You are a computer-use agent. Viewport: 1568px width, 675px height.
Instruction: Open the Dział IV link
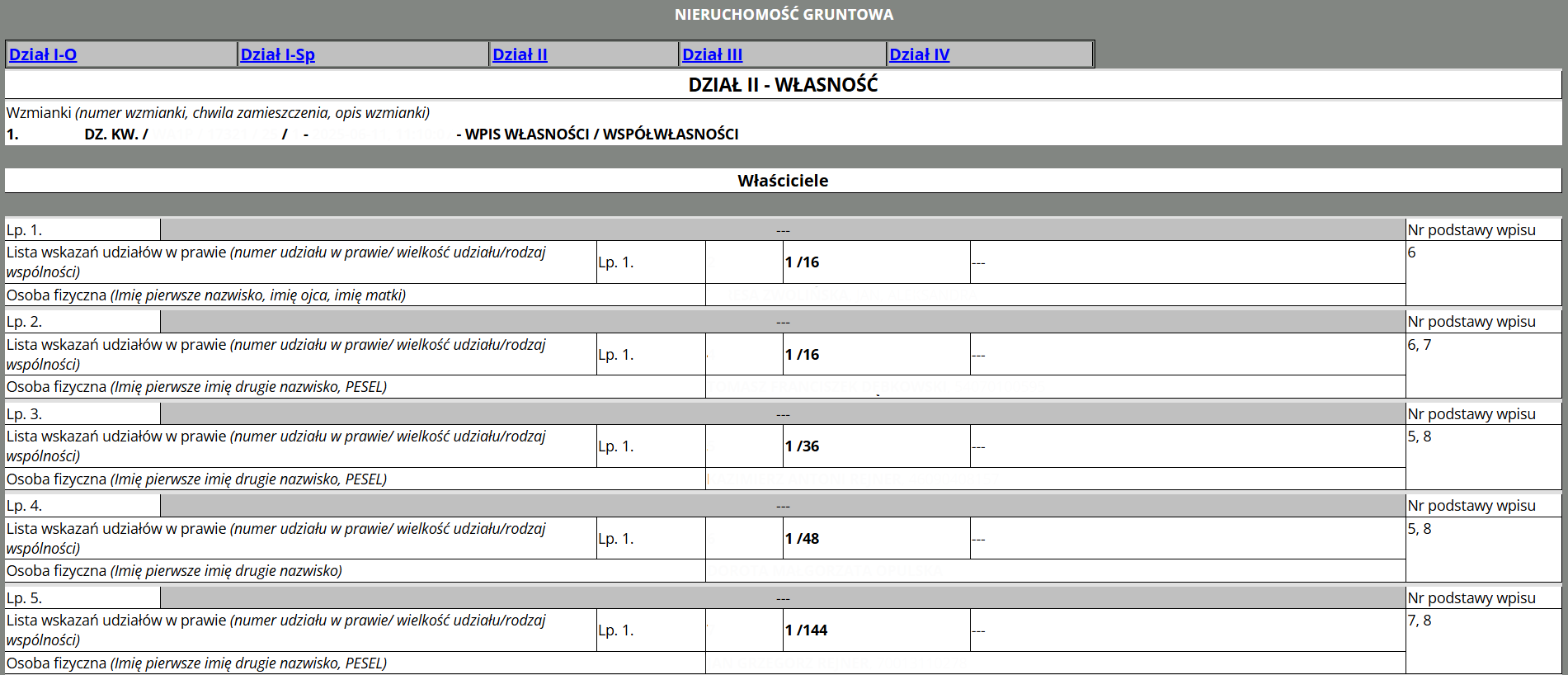(x=919, y=54)
